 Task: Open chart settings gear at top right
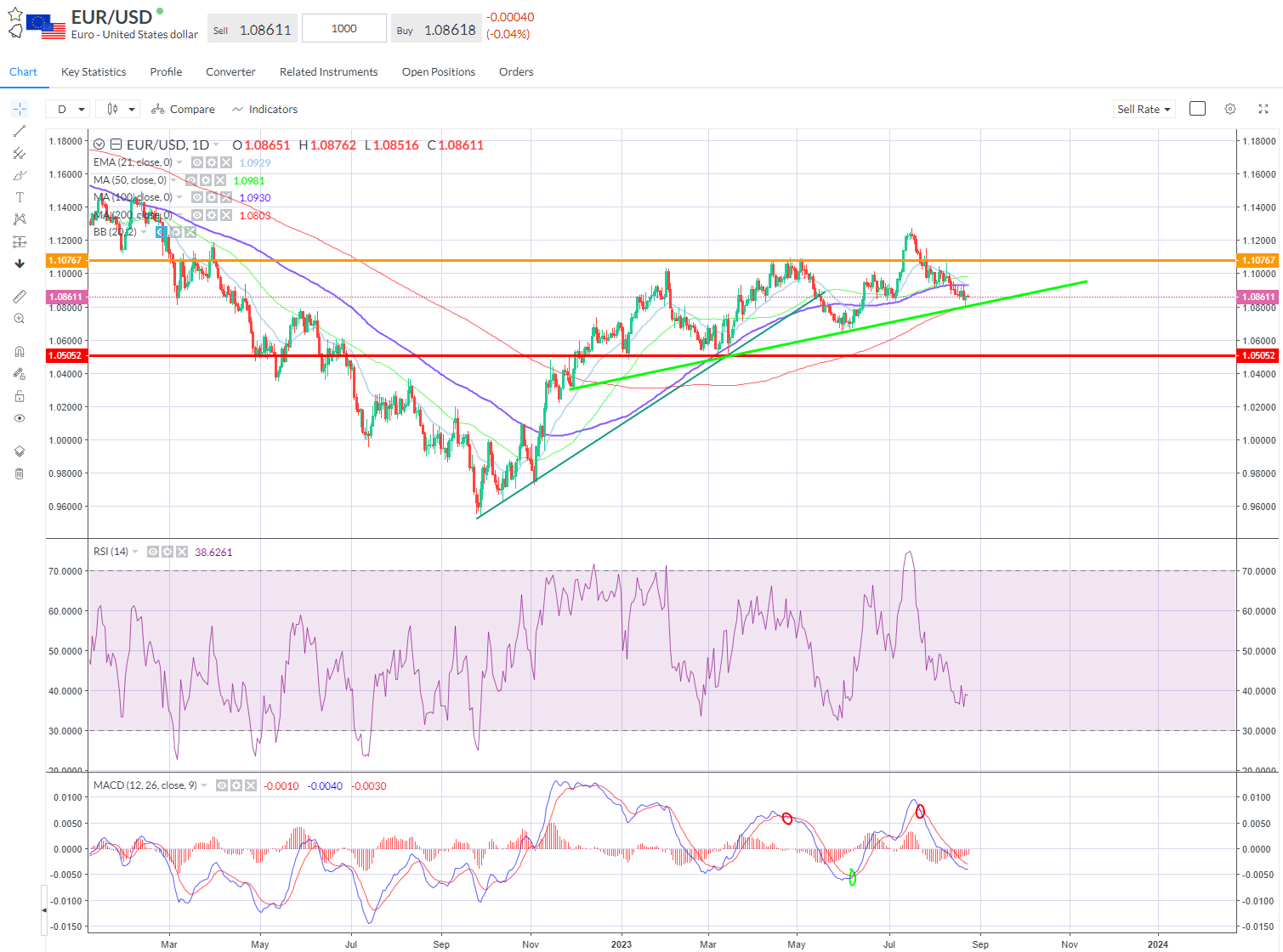pyautogui.click(x=1230, y=109)
